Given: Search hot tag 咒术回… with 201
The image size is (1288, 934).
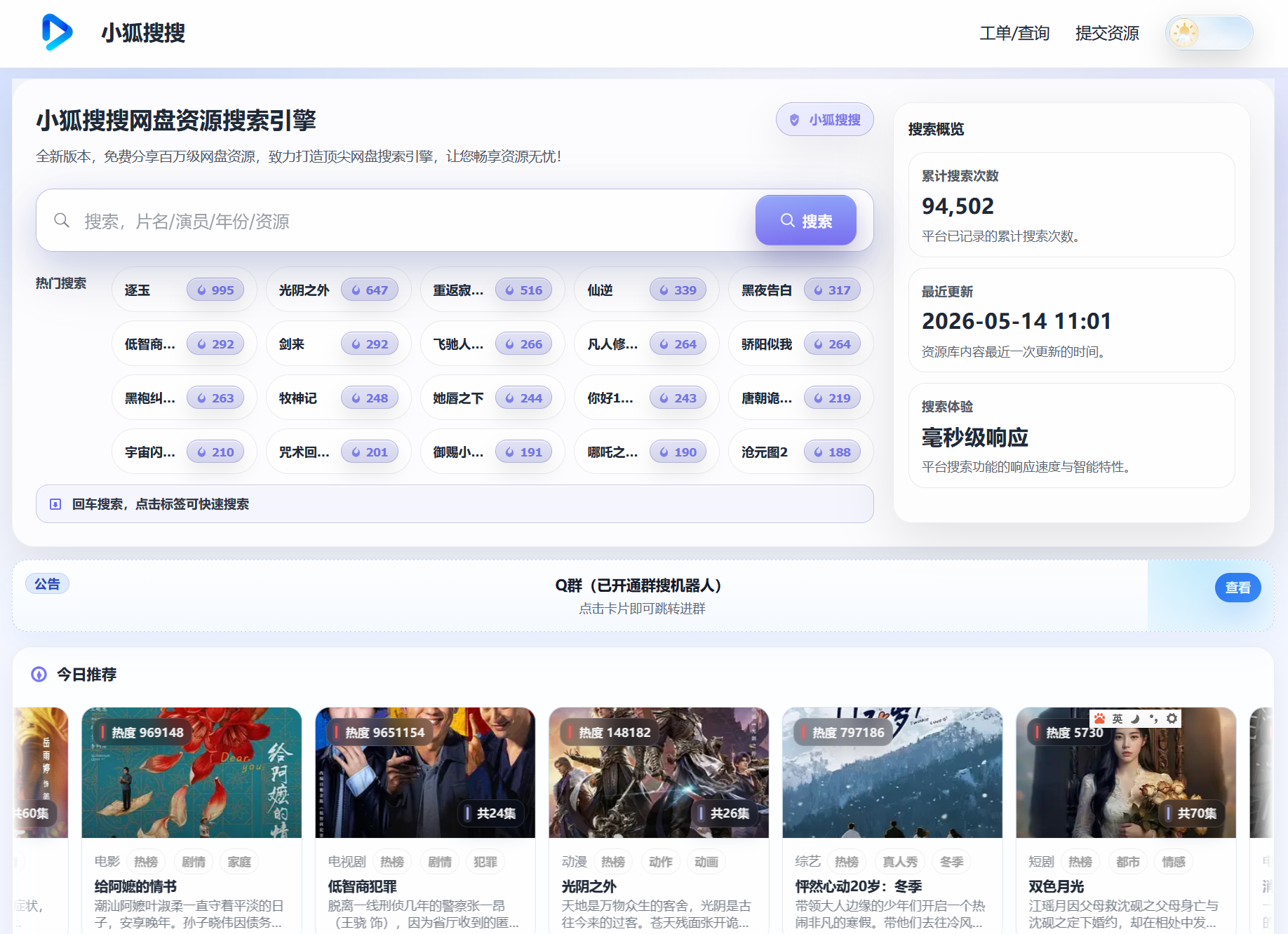Looking at the screenshot, I should pyautogui.click(x=339, y=452).
